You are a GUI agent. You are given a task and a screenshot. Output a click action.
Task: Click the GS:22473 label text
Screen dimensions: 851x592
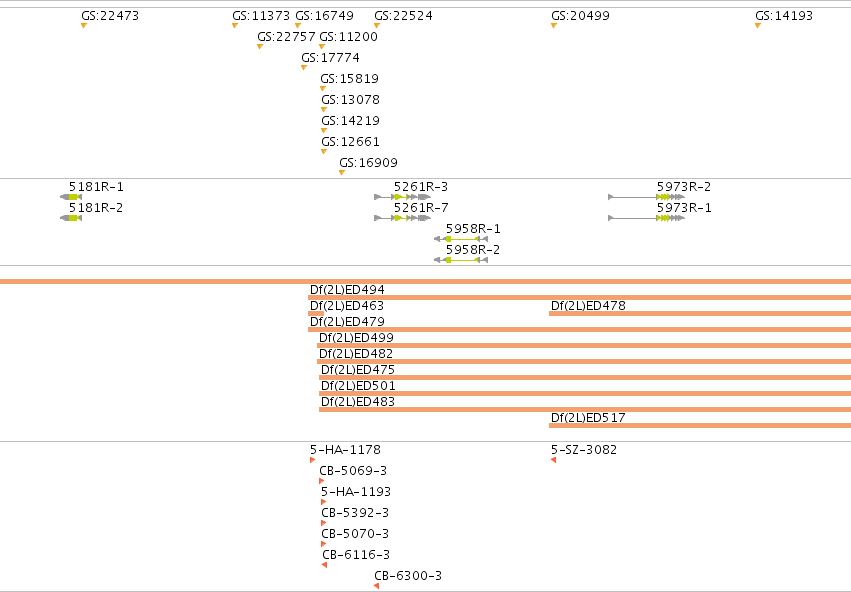110,16
